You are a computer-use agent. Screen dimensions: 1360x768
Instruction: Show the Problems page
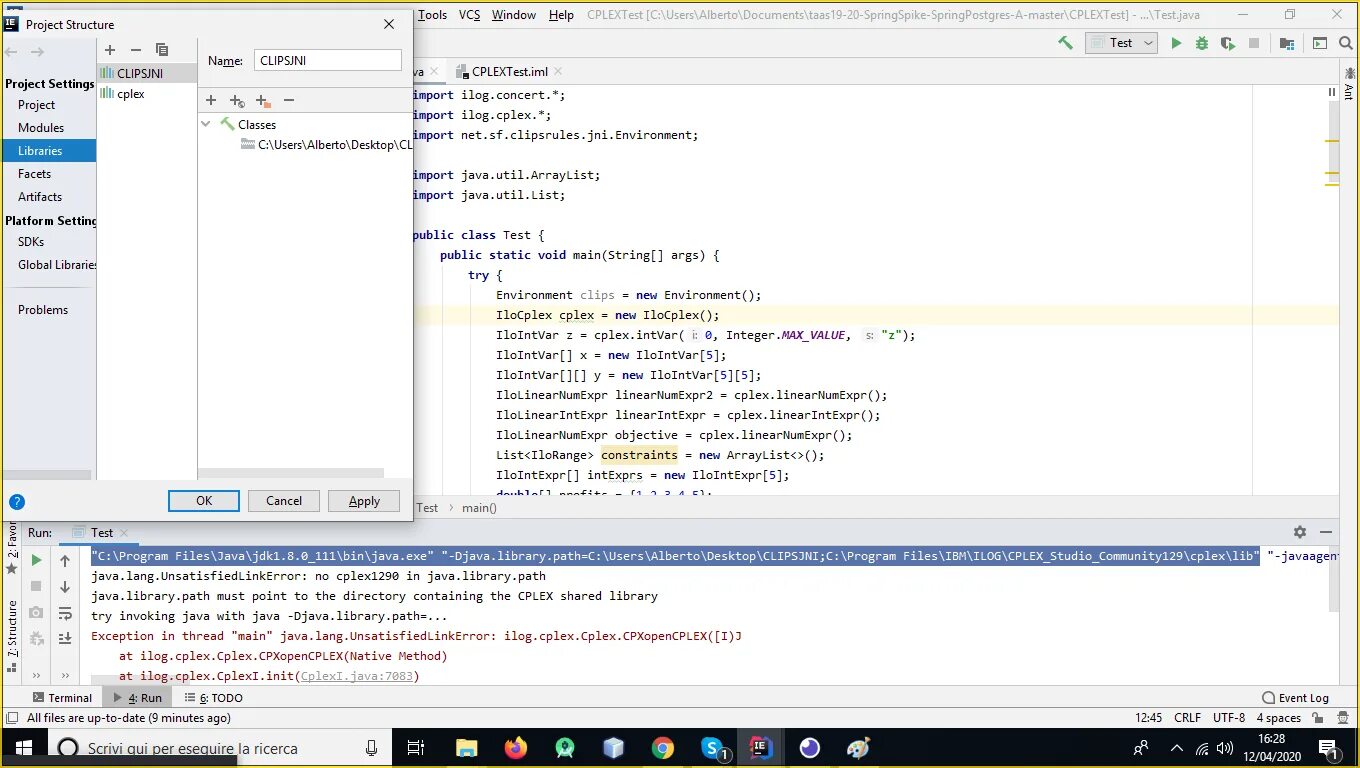tap(43, 310)
